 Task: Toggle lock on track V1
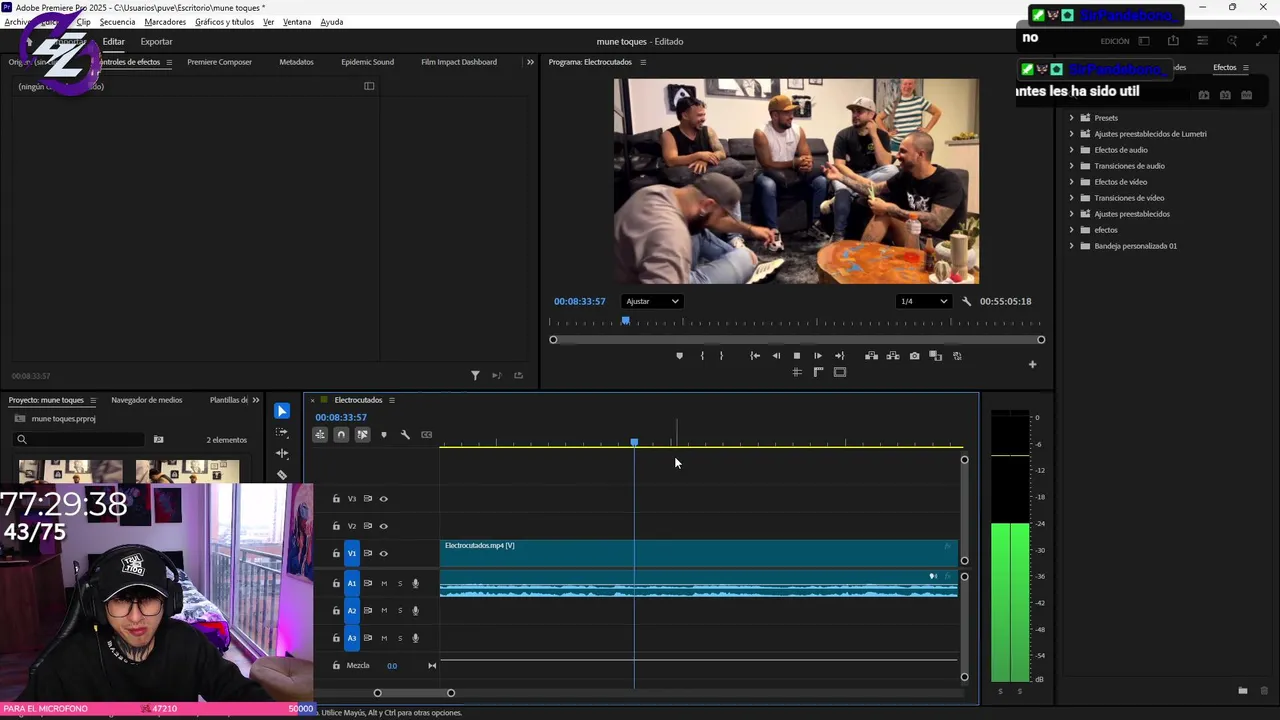click(x=336, y=553)
